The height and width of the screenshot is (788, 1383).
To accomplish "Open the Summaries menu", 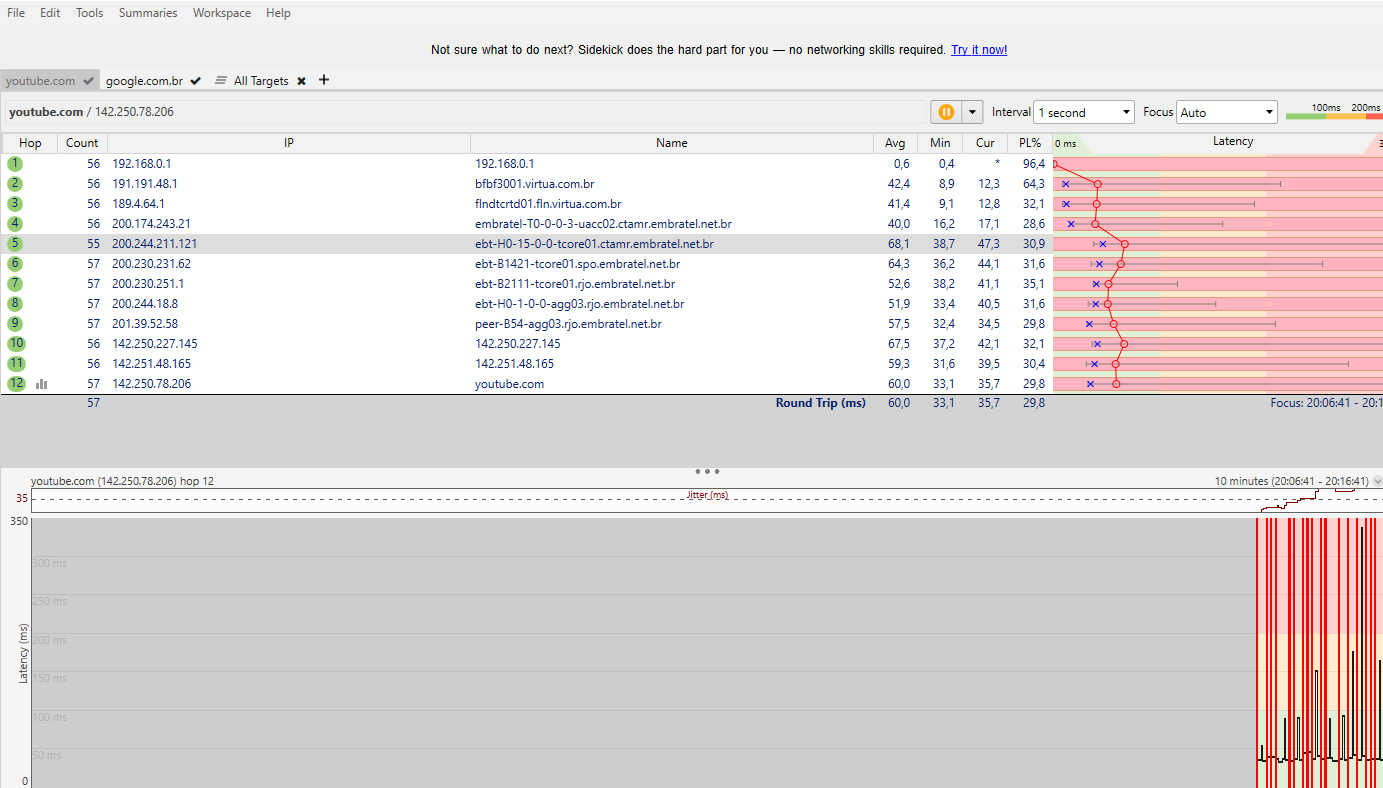I will coord(148,13).
